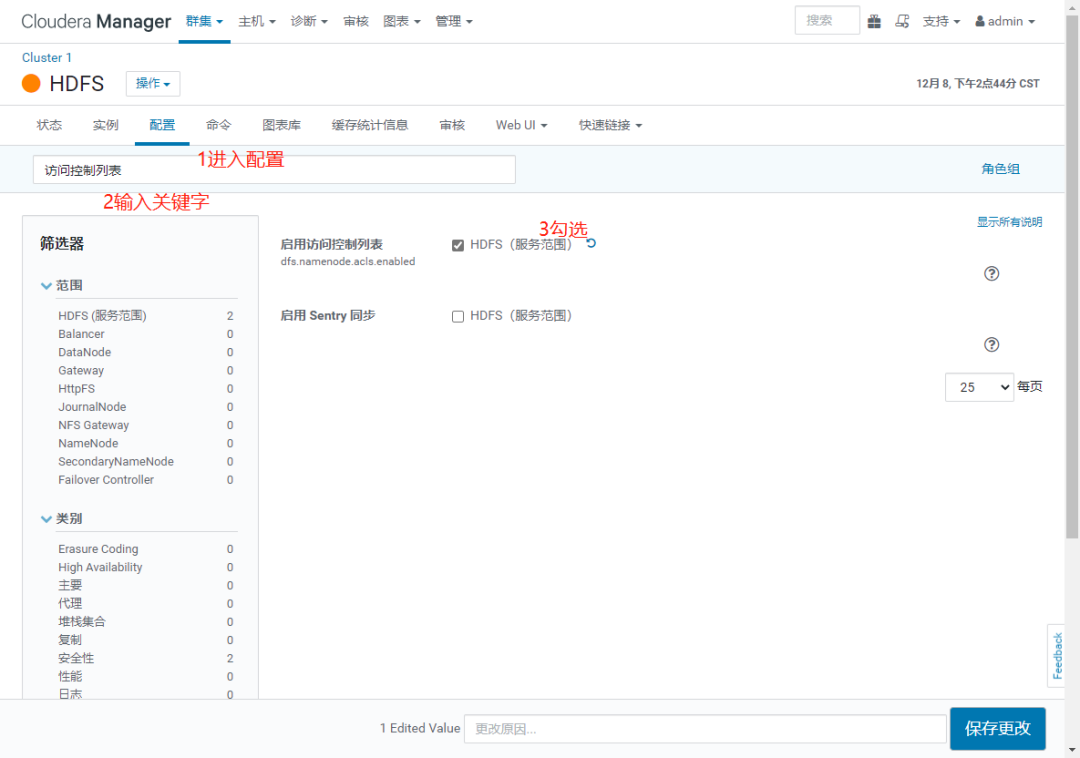Click the dfs.namenode.acls.enabled property name

348,262
